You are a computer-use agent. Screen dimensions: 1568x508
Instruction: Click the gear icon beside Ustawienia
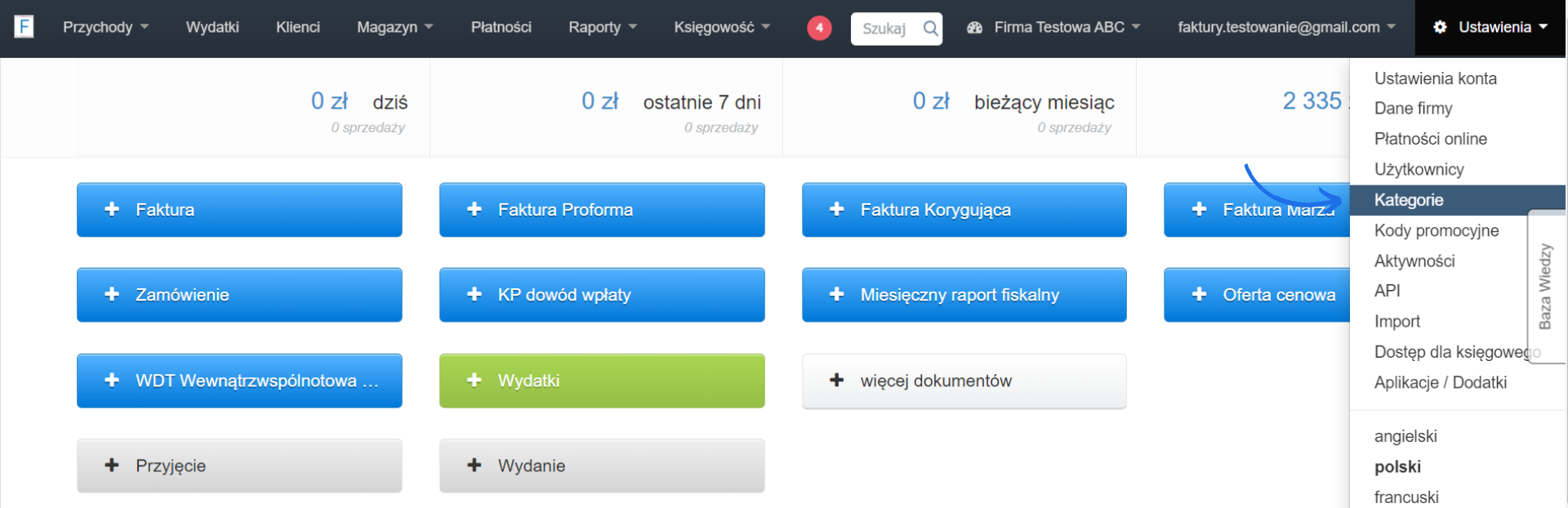1441,27
